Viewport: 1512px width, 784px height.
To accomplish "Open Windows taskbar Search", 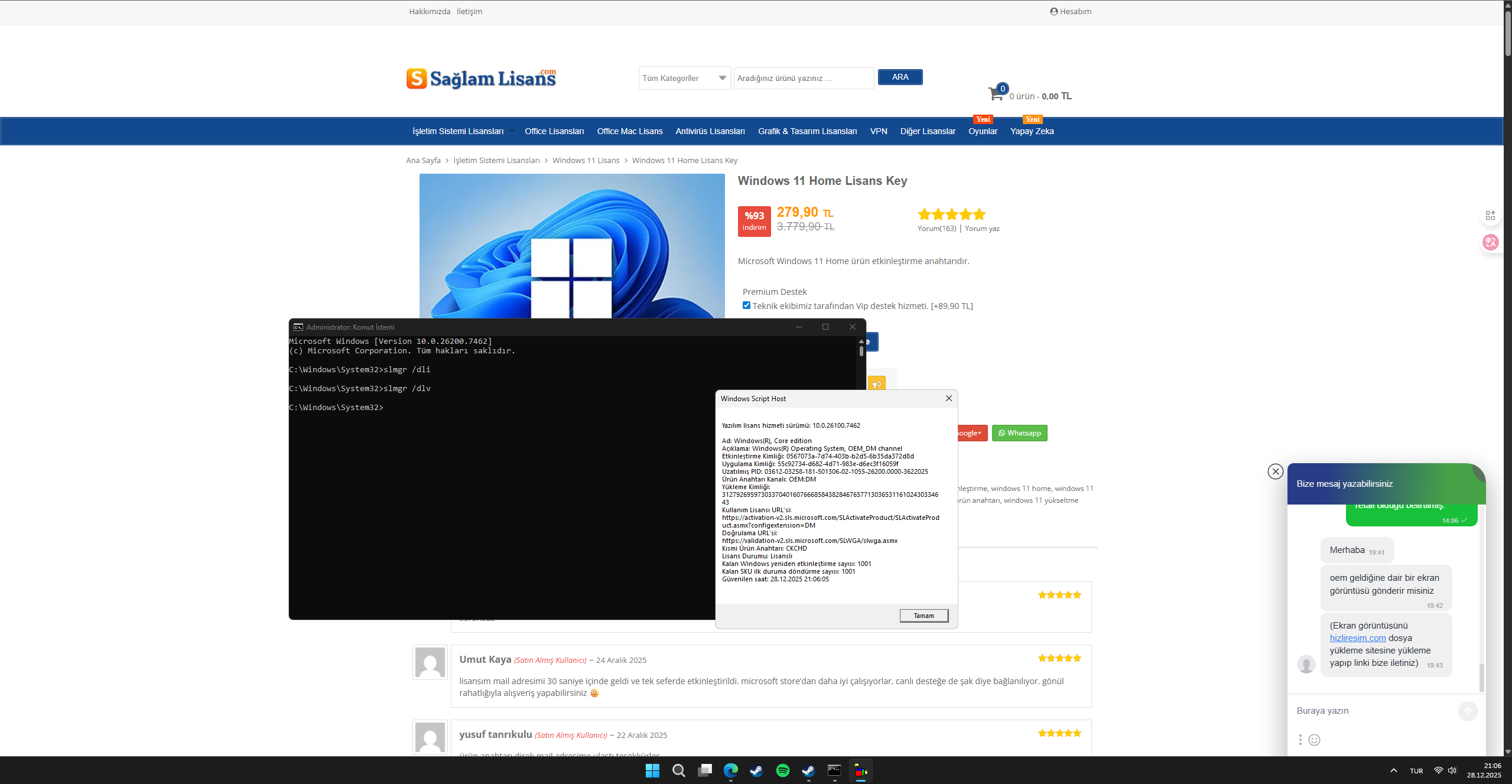I will pos(678,770).
